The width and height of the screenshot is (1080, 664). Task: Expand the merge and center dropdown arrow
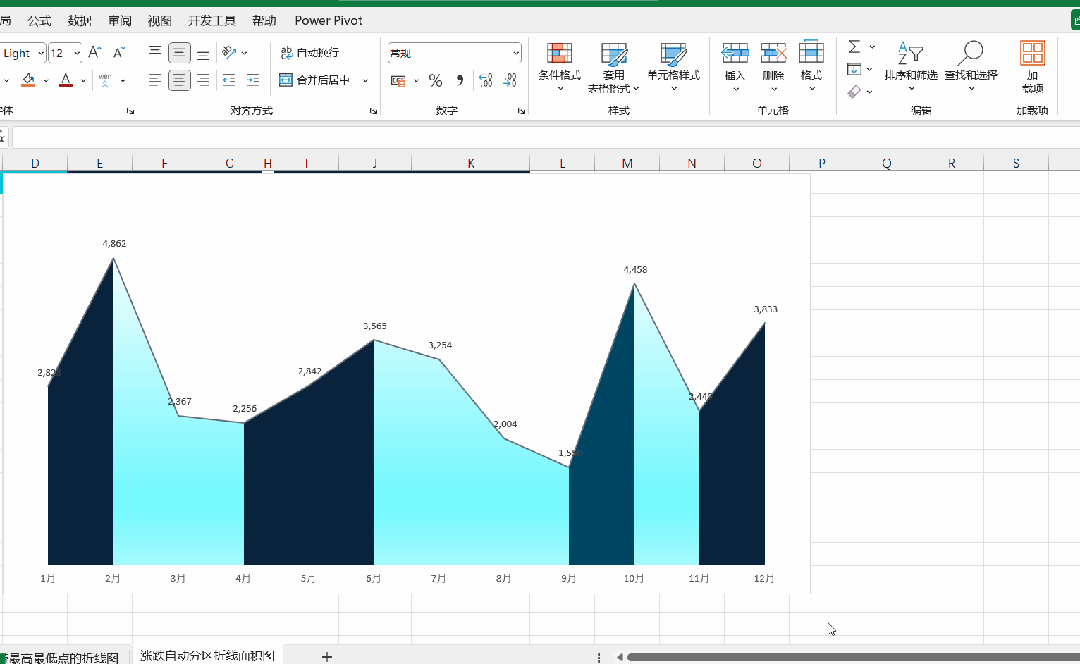click(365, 81)
